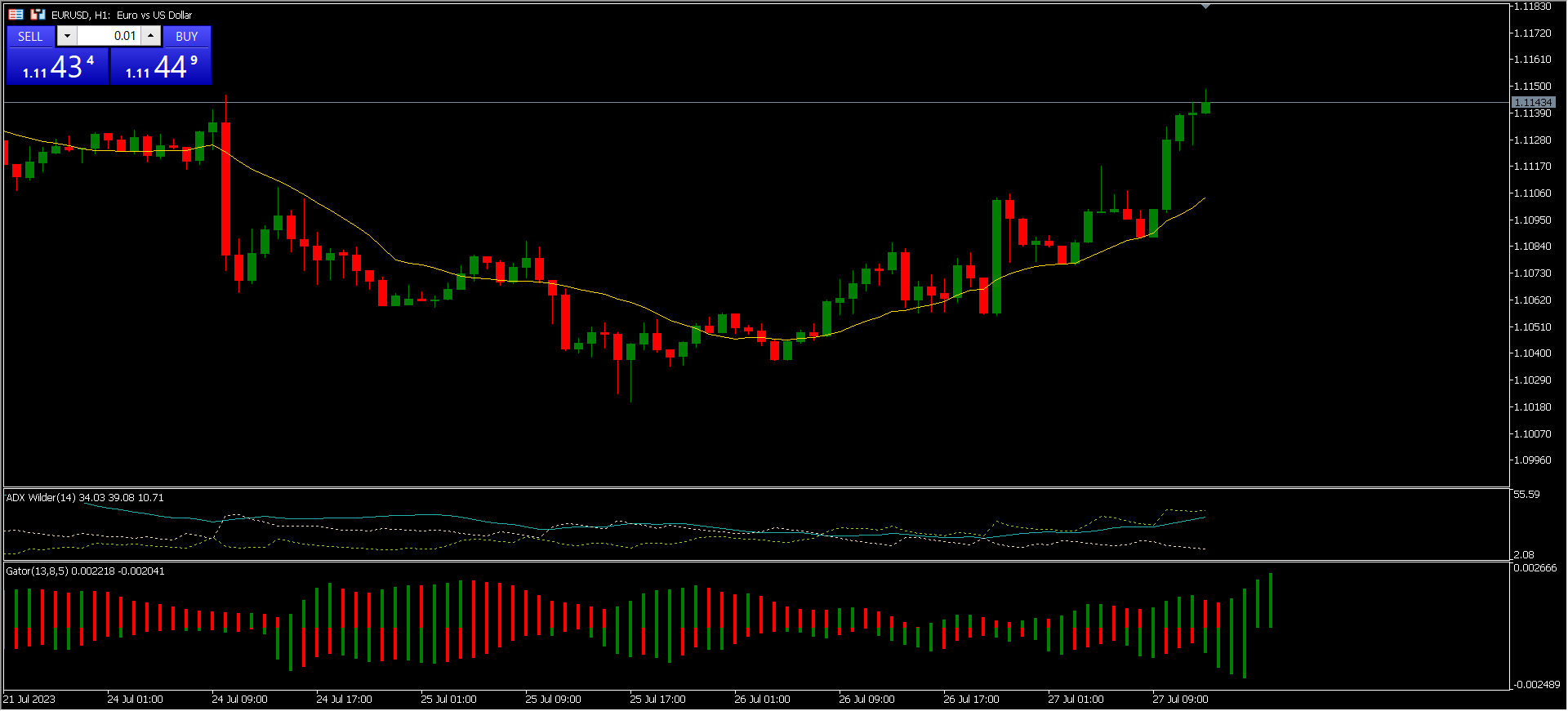Click the 24 Jul 09:00 time label
The height and width of the screenshot is (711, 1568).
(x=240, y=700)
